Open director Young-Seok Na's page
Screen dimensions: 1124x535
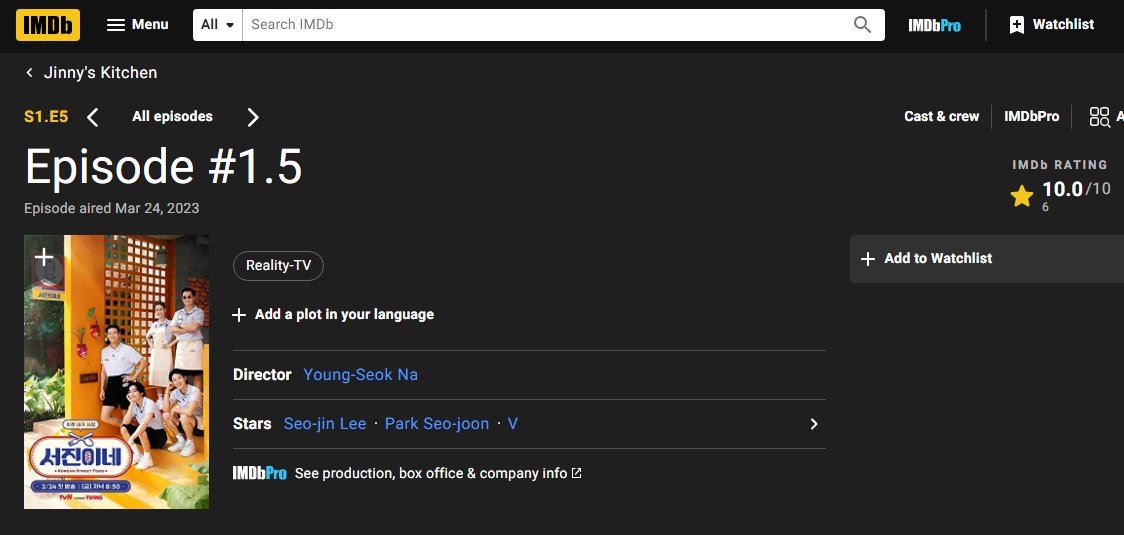(x=361, y=374)
